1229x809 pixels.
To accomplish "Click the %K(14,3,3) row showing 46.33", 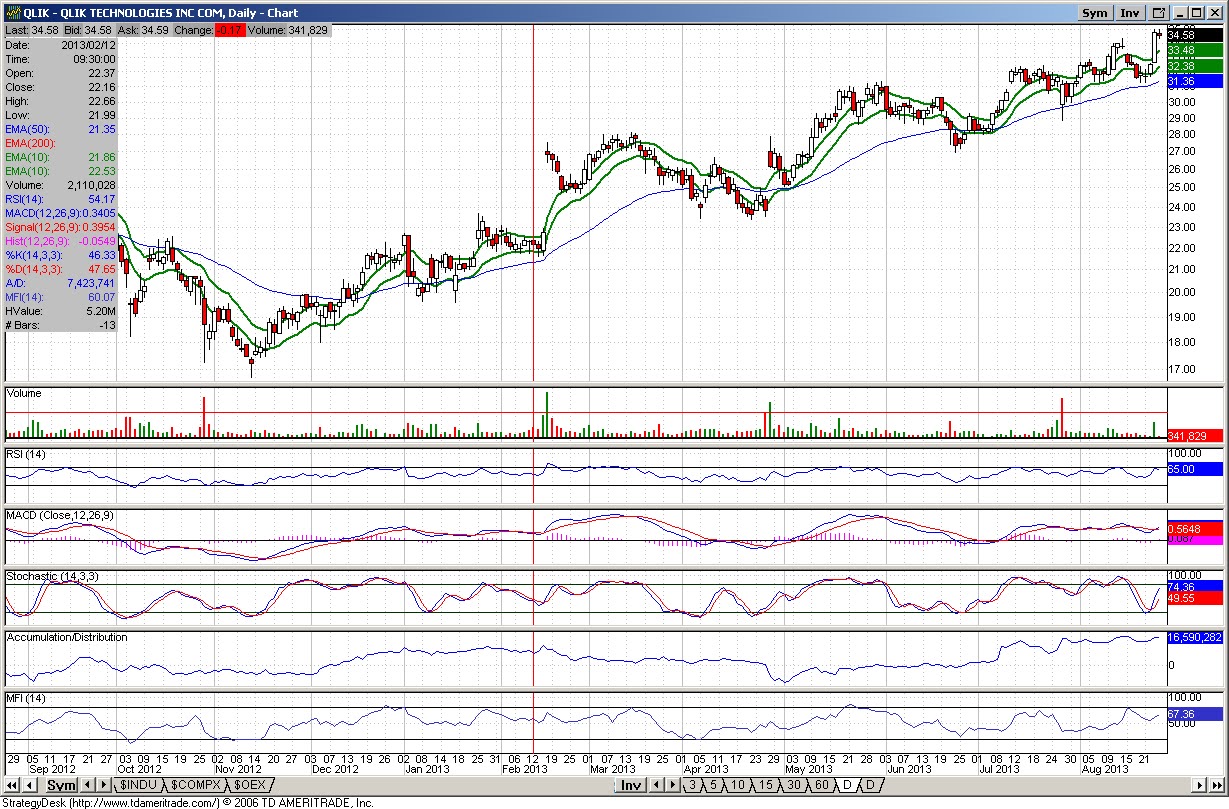I will click(x=59, y=255).
